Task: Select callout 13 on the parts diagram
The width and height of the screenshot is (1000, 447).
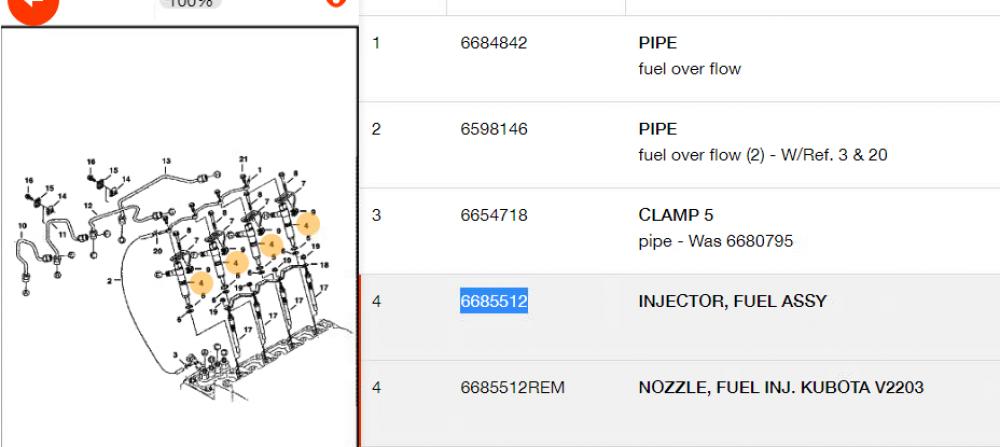Action: [x=166, y=161]
